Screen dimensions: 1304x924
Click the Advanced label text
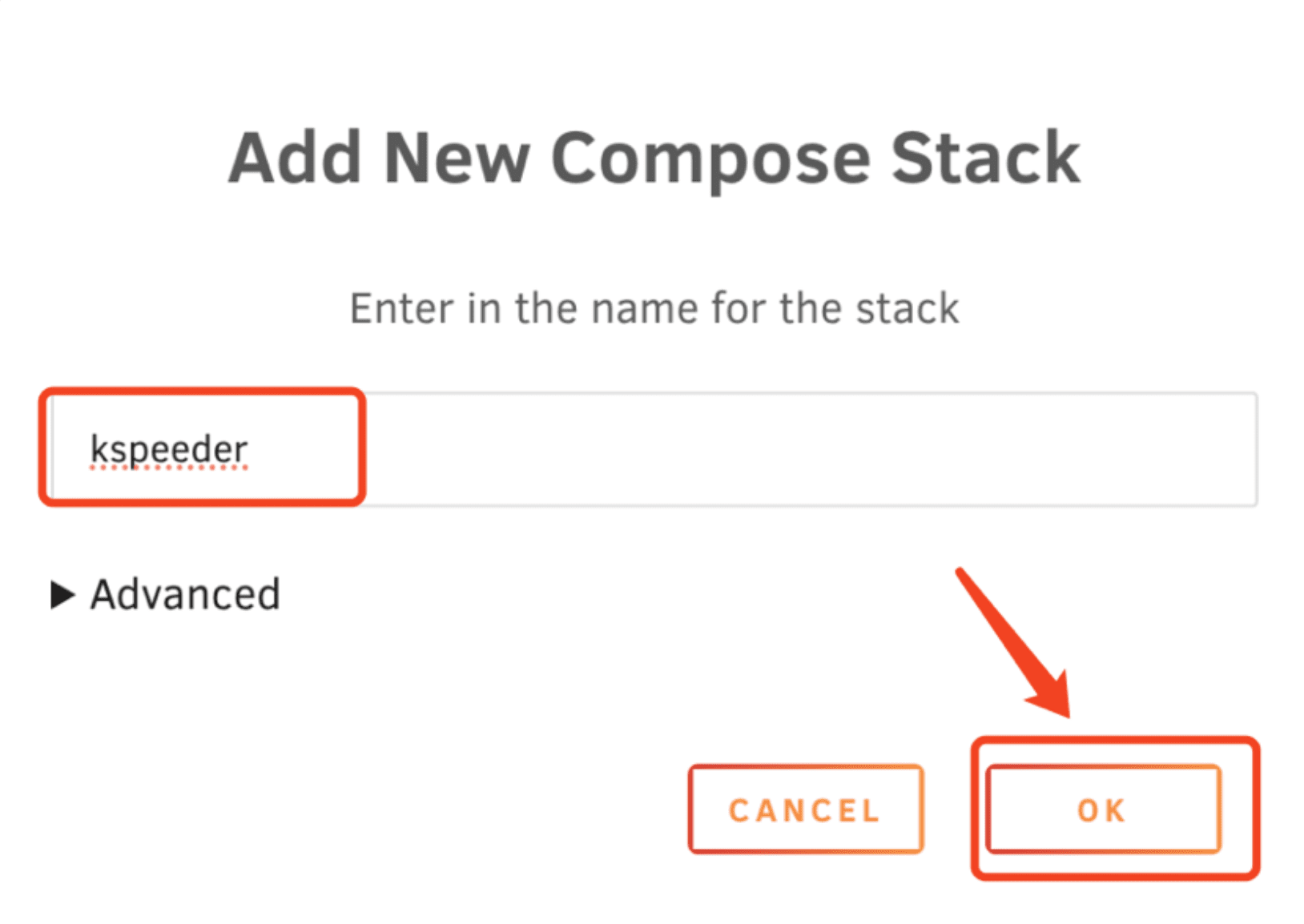[185, 595]
